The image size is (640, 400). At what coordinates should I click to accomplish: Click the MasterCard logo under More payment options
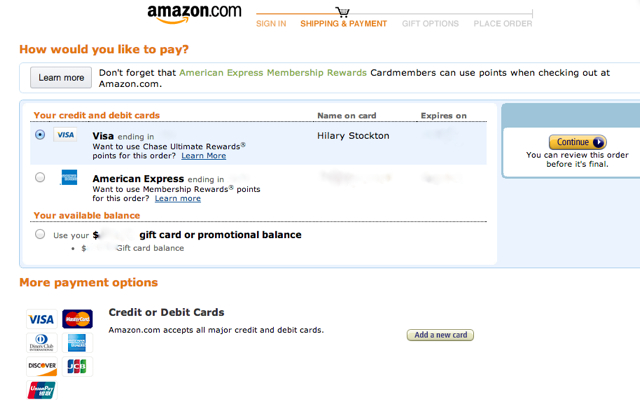pos(77,319)
